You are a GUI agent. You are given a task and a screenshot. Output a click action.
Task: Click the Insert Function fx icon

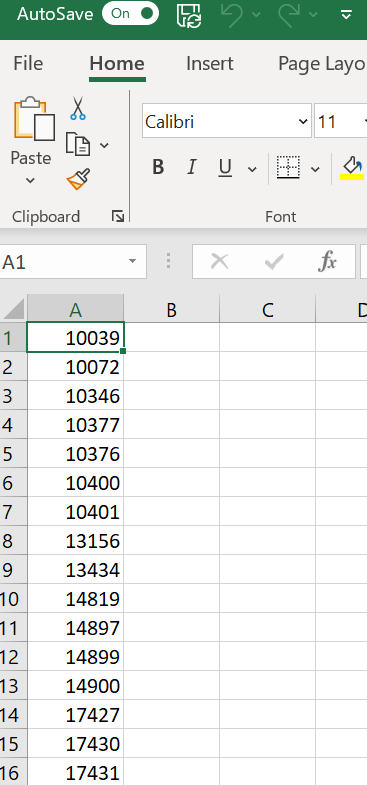[x=327, y=261]
